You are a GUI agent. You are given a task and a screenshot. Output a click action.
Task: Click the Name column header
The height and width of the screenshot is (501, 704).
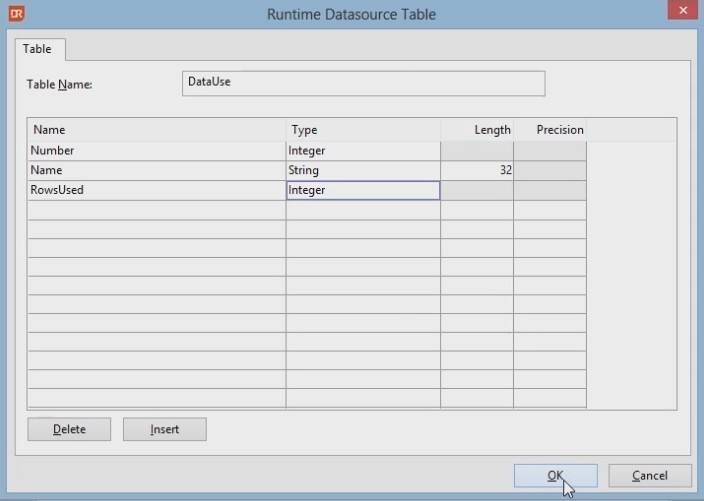click(x=156, y=130)
